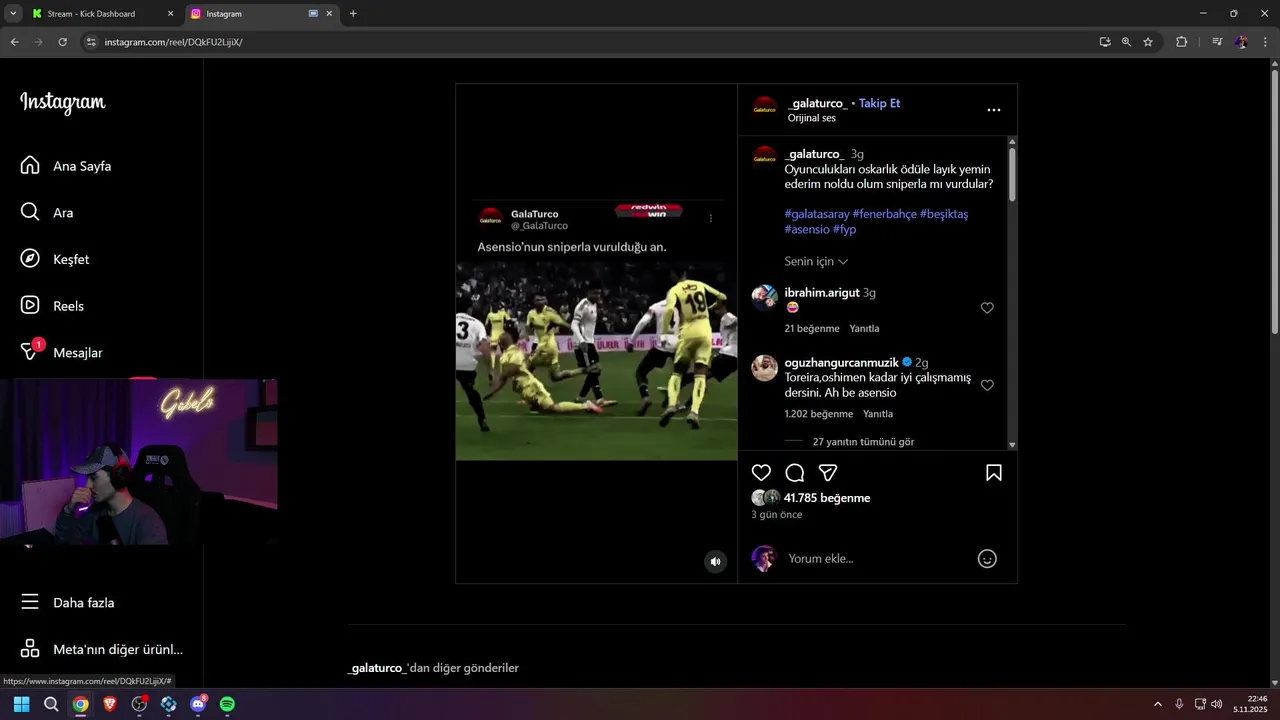Click the comments scrollbar thumb
This screenshot has height=720, width=1280.
(x=1012, y=173)
